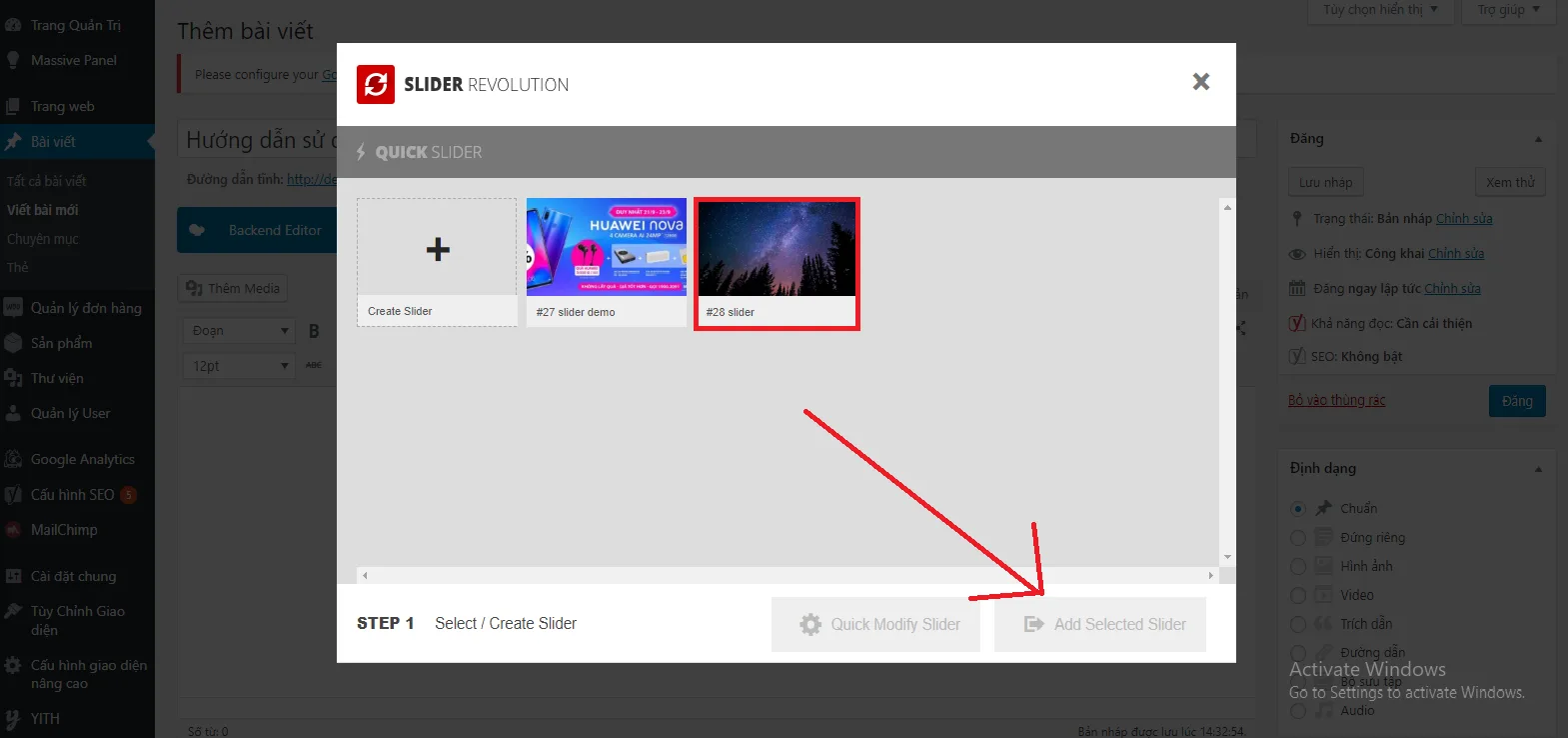The width and height of the screenshot is (1568, 738).
Task: Click the YITH sidebar icon
Action: tap(13, 719)
